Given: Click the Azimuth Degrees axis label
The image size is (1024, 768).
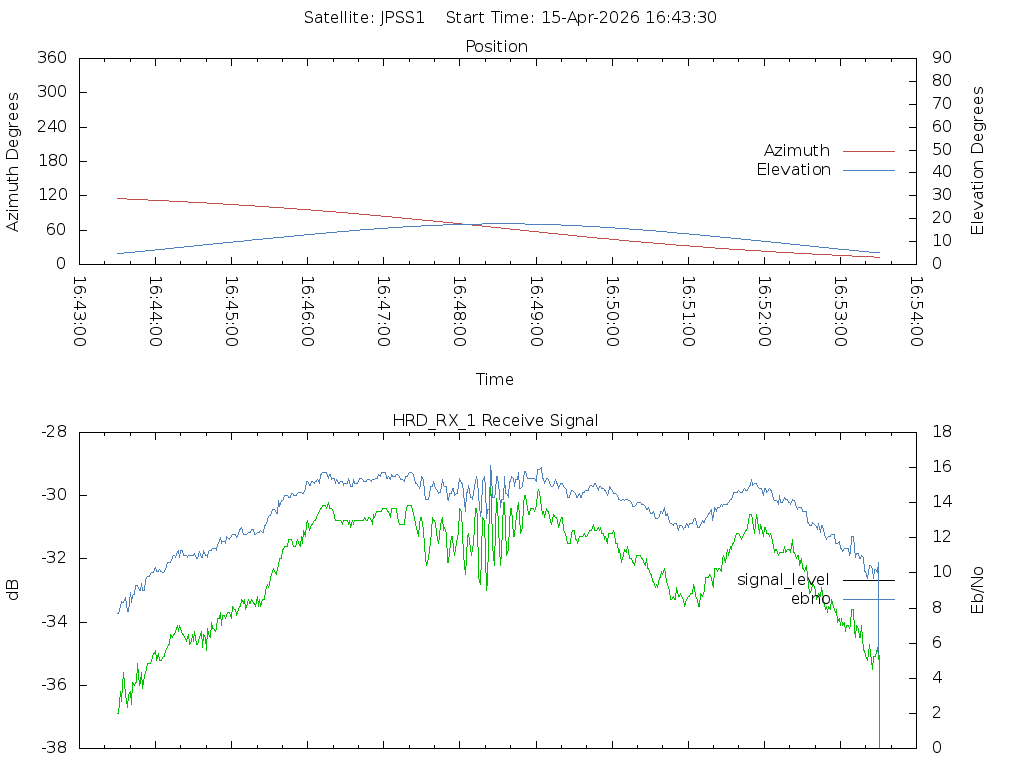Looking at the screenshot, I should coord(12,162).
